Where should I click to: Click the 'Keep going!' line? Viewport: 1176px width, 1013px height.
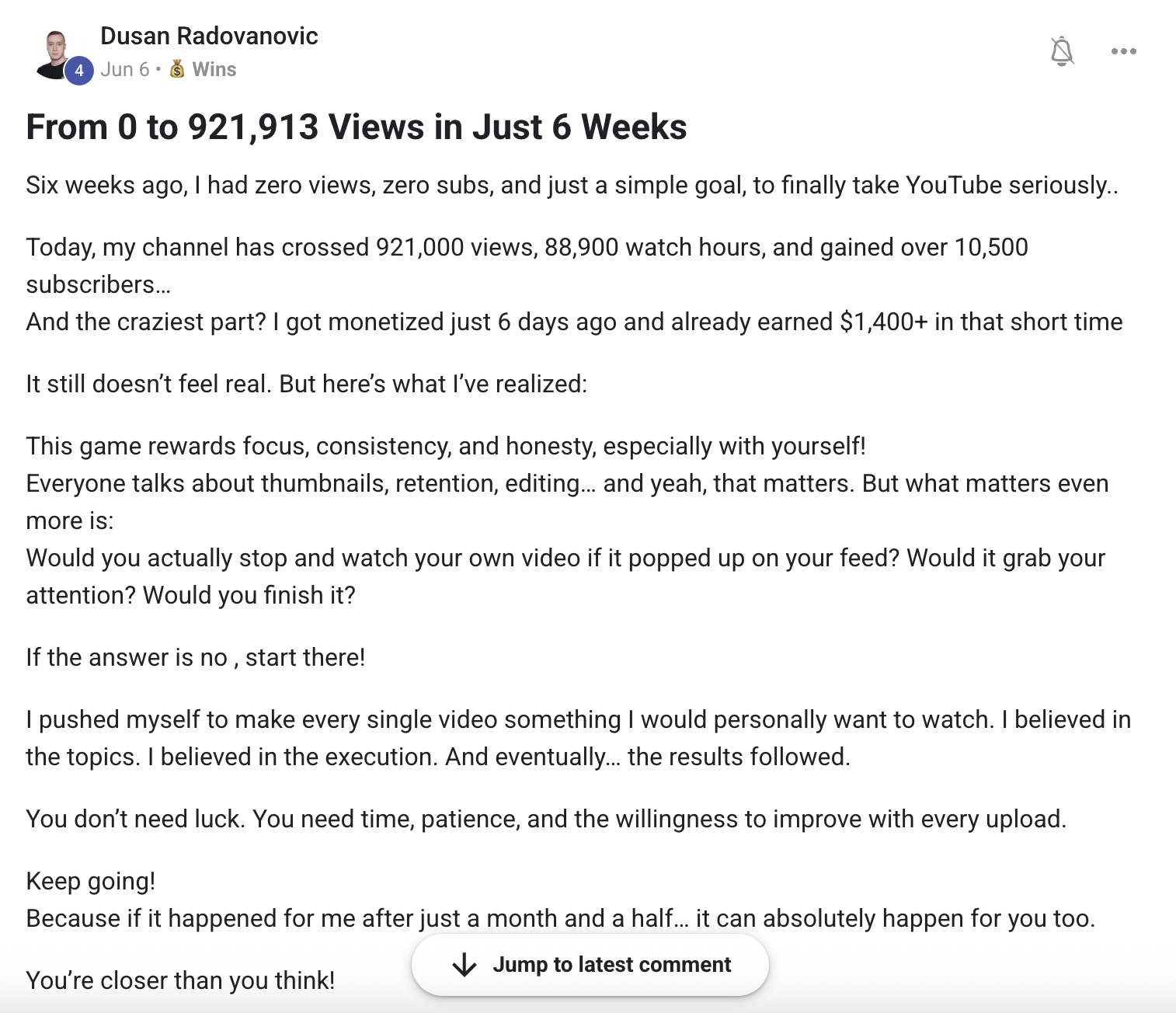tap(91, 881)
